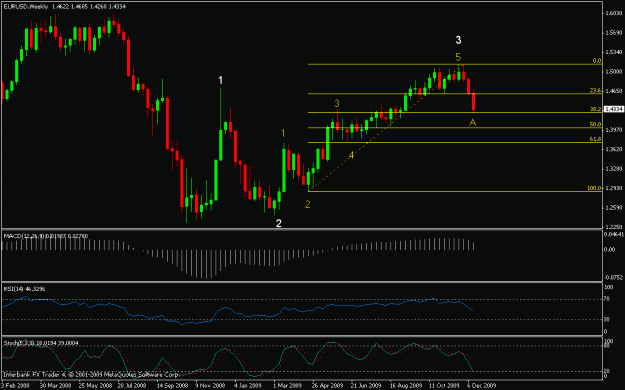Click the 1.2930 price axis value
The image size is (625, 390).
pyautogui.click(x=614, y=188)
